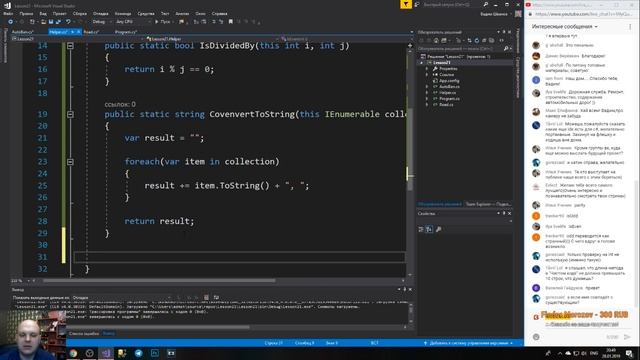Click the yellow notifications filter flag icon
The width and height of the screenshot is (640, 360).
click(x=406, y=4)
